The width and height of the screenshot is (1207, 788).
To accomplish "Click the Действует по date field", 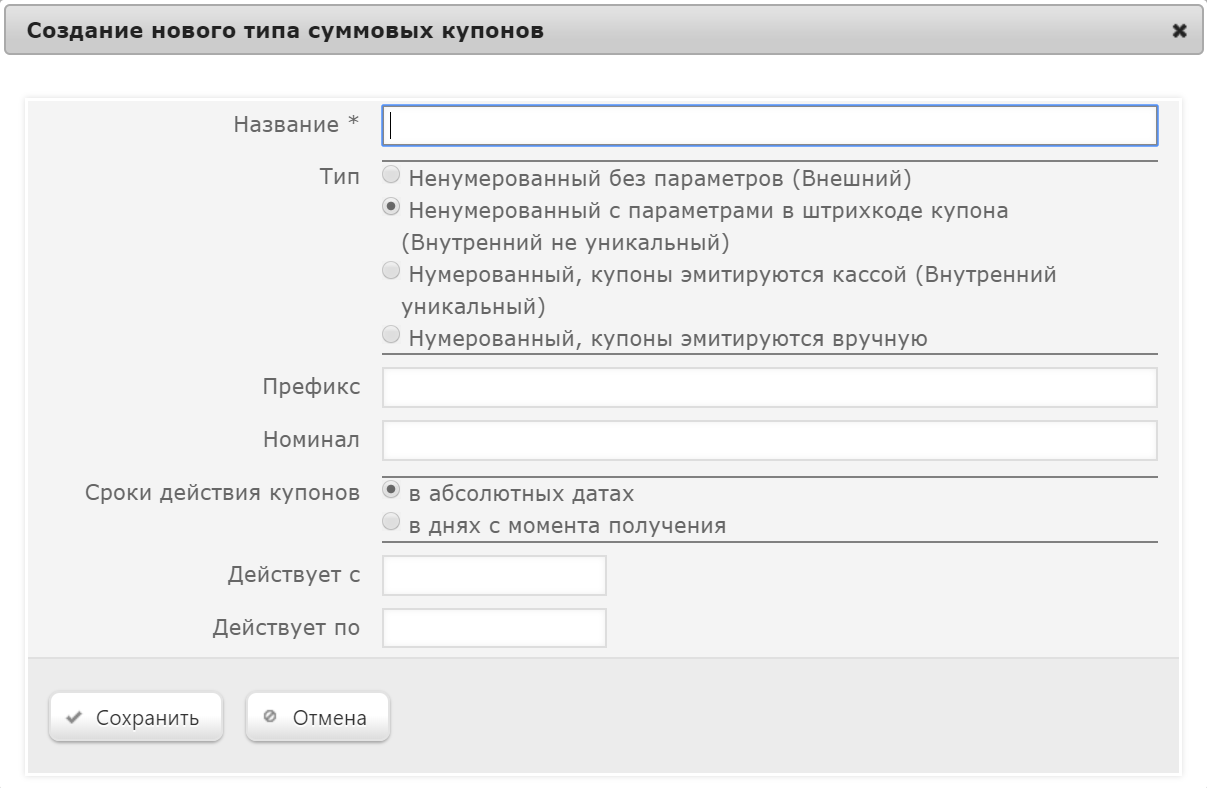I will tap(495, 628).
